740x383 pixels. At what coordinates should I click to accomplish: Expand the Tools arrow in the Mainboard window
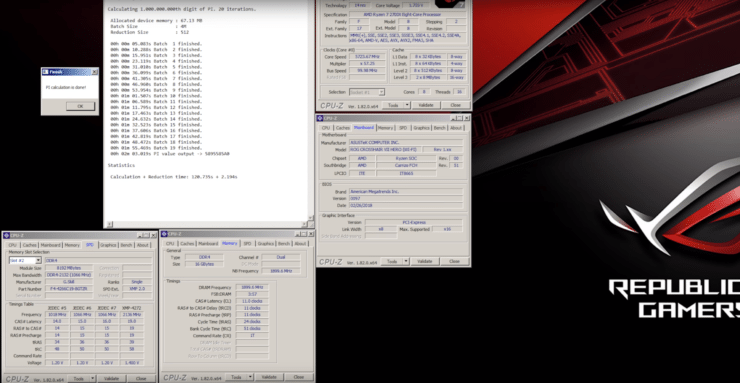coord(405,261)
